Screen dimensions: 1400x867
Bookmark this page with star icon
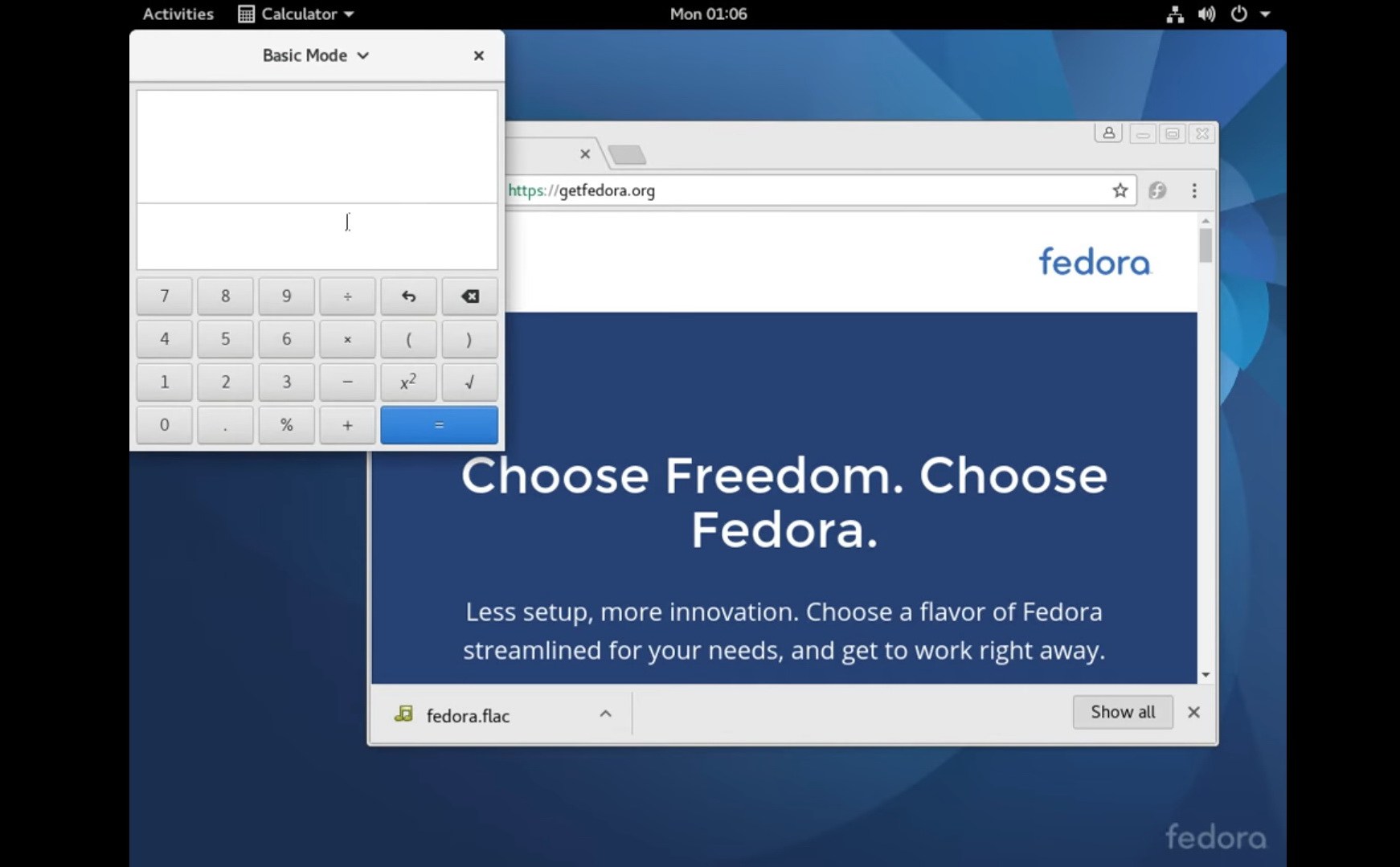click(1120, 190)
